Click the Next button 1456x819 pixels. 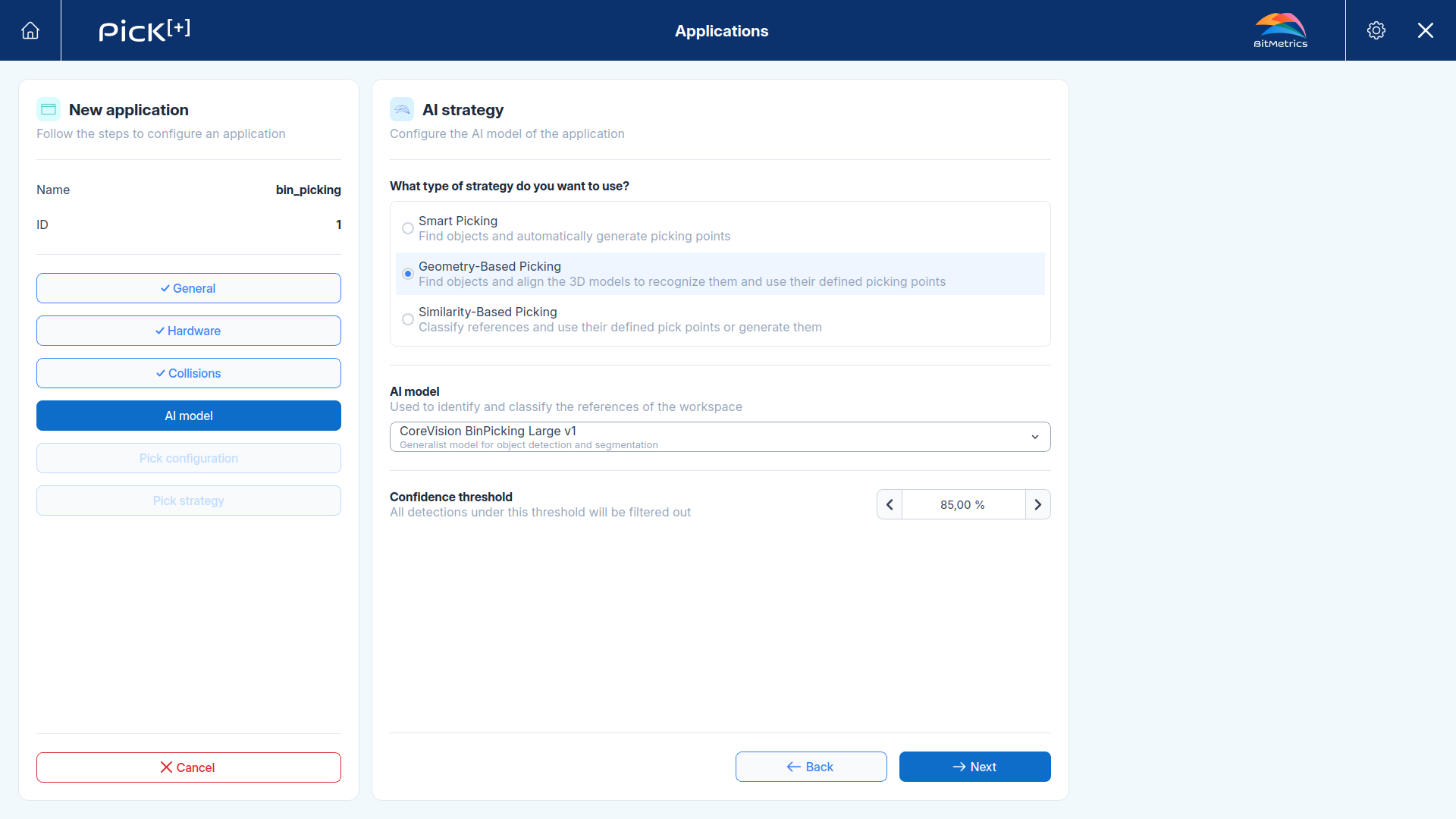[975, 767]
